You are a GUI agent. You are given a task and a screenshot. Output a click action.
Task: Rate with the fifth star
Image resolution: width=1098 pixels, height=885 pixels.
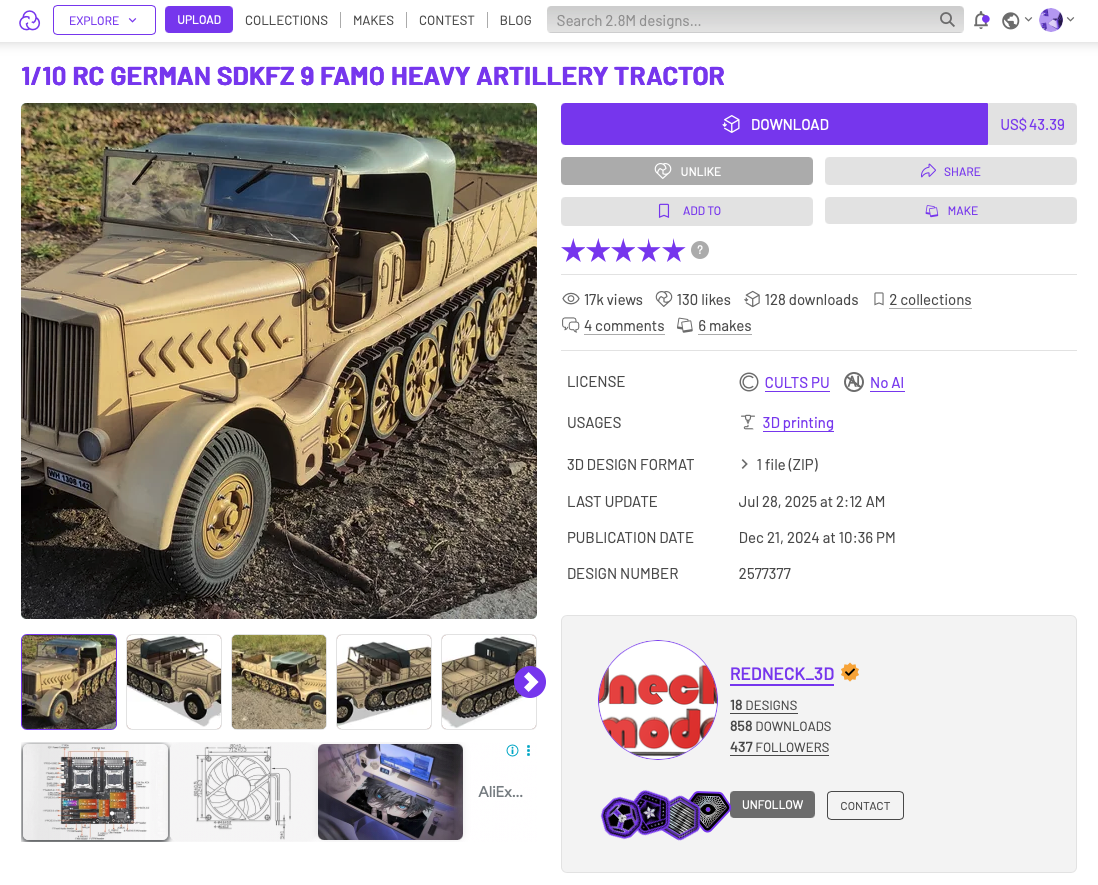(674, 250)
